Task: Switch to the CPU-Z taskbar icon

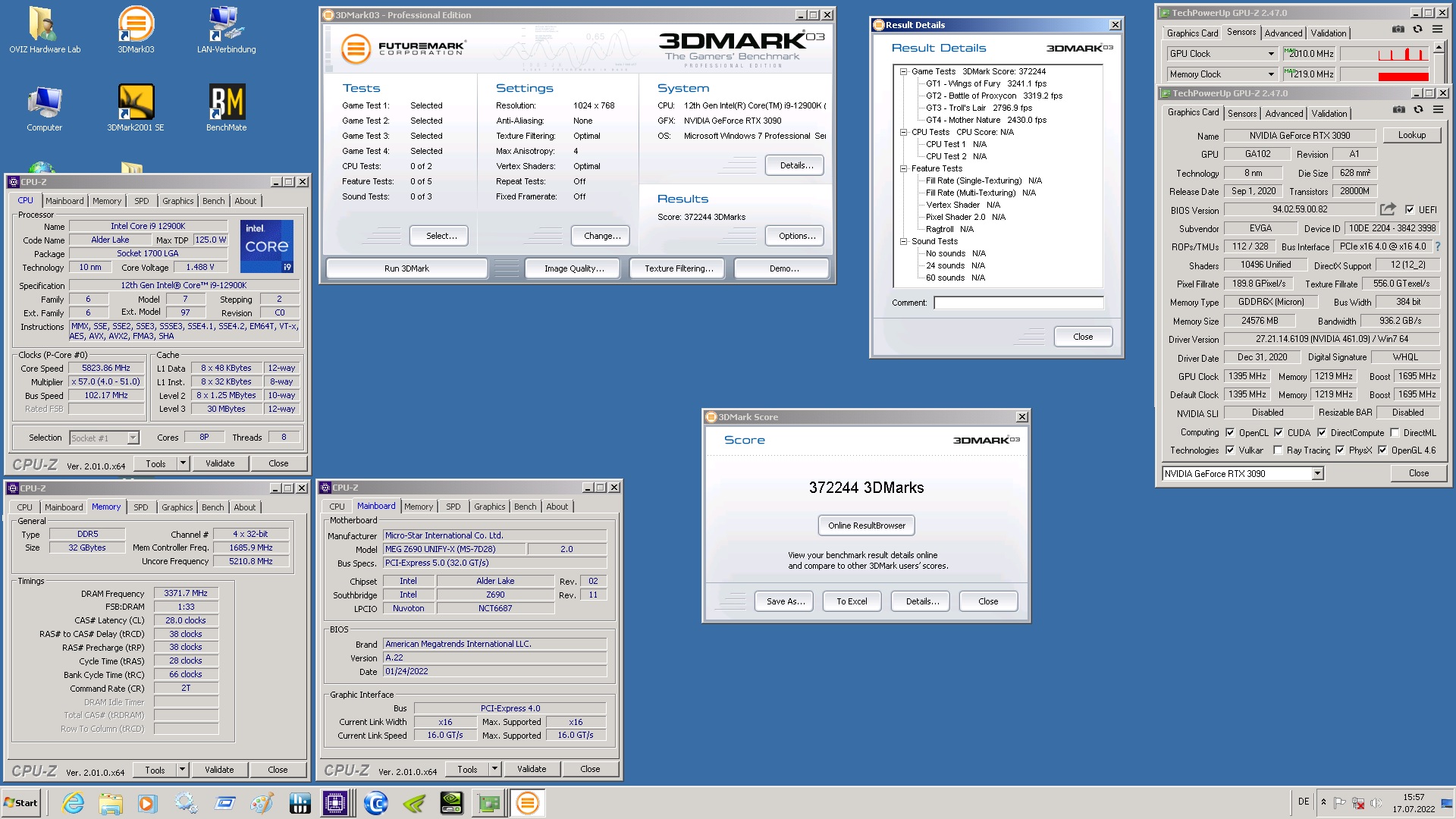Action: 335,803
